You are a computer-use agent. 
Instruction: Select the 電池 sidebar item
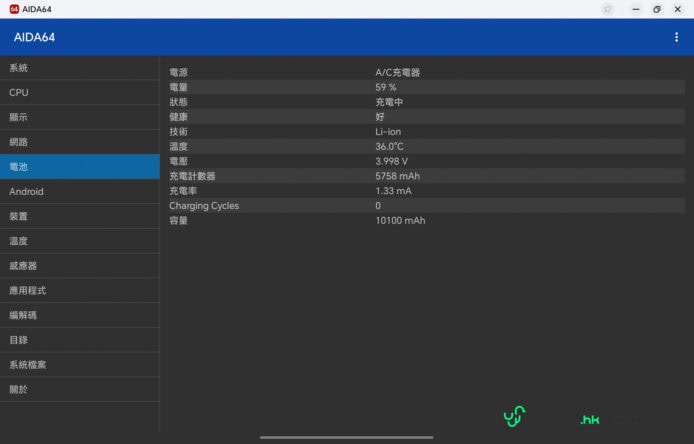tap(80, 167)
